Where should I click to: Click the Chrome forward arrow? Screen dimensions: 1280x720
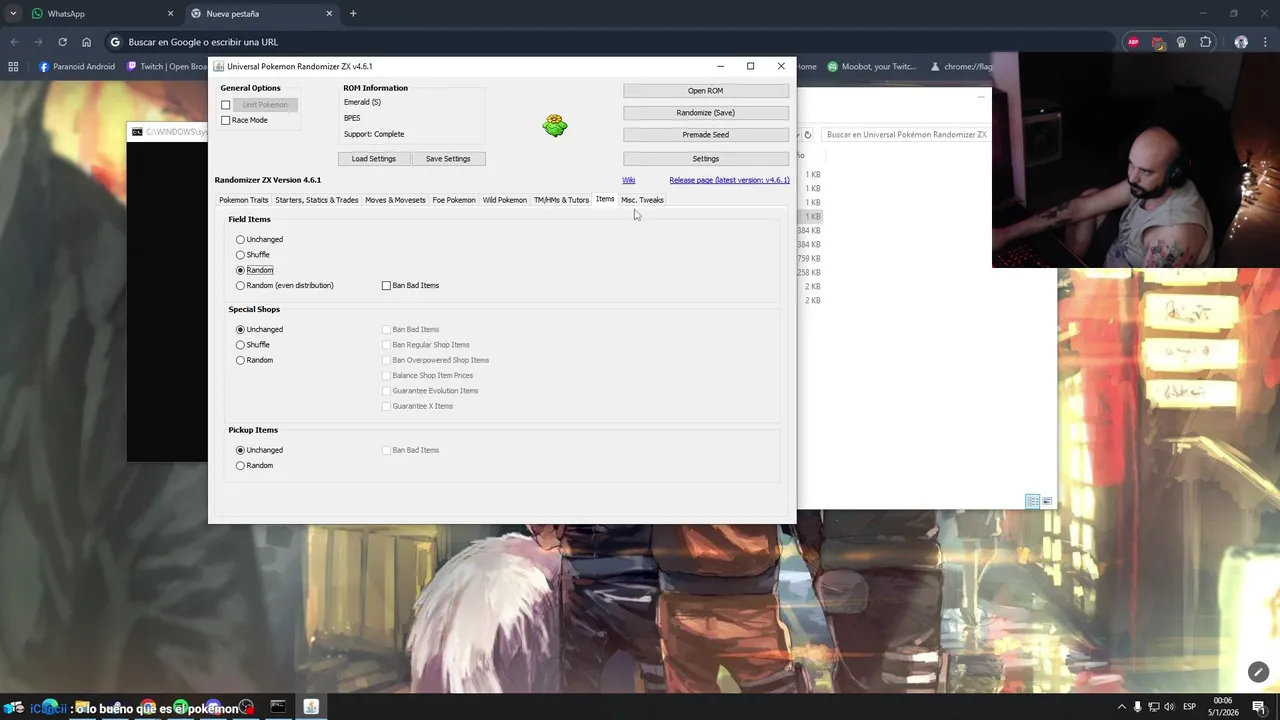click(38, 42)
